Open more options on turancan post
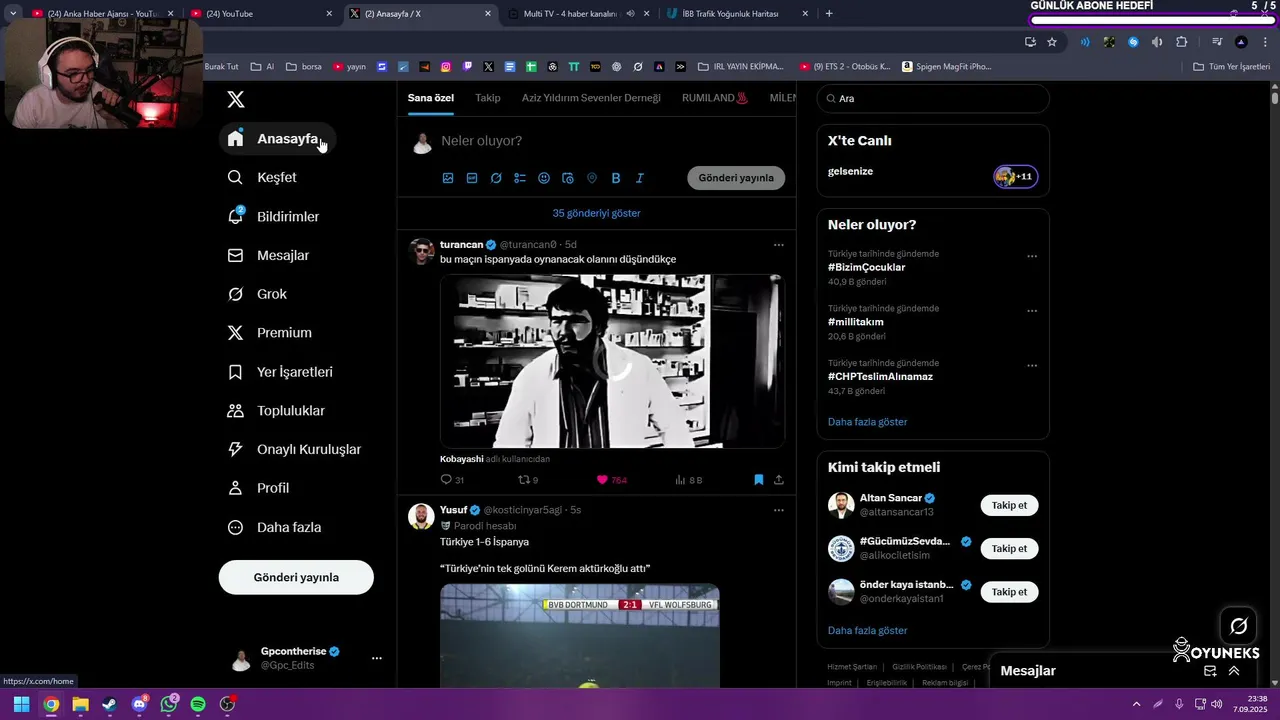Screen dimensions: 1280x720 pyautogui.click(x=778, y=245)
